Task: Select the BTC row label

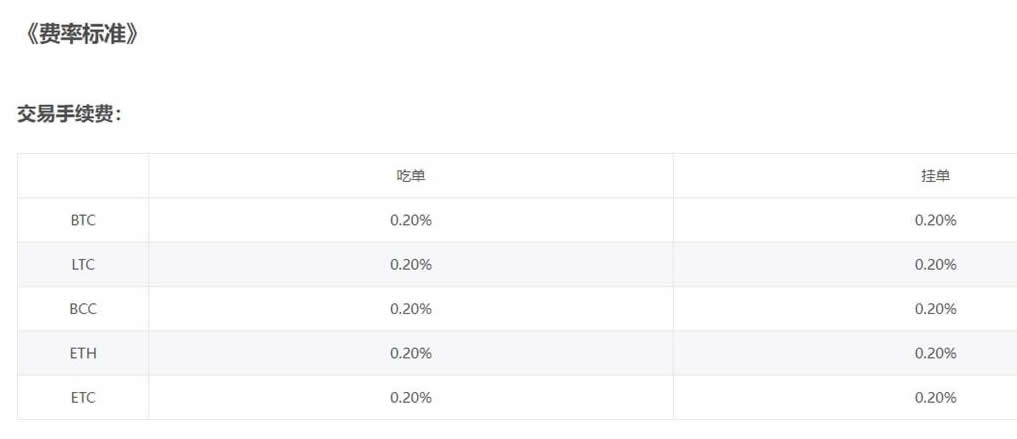Action: coord(83,221)
